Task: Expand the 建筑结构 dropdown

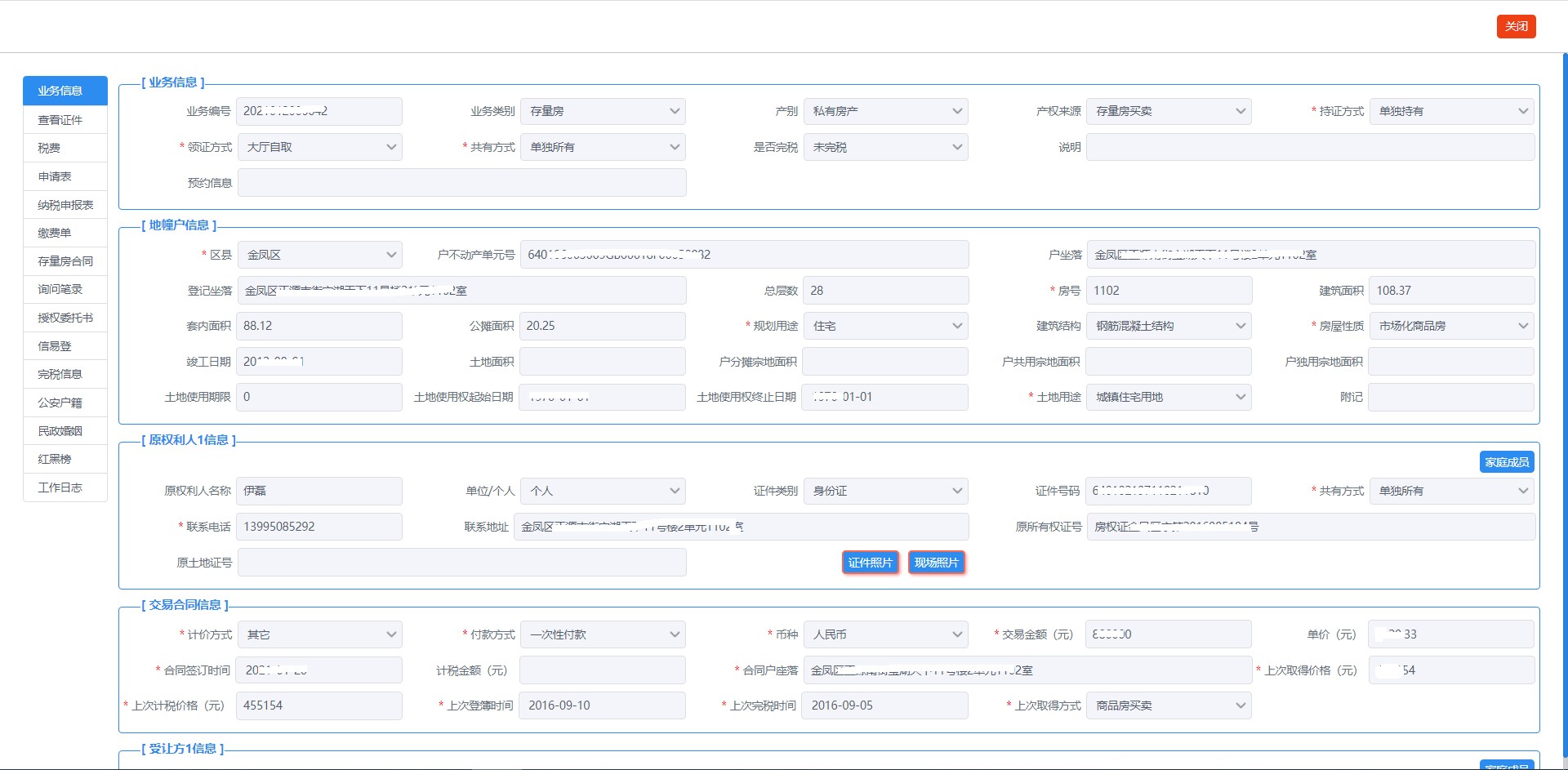Action: tap(1168, 326)
